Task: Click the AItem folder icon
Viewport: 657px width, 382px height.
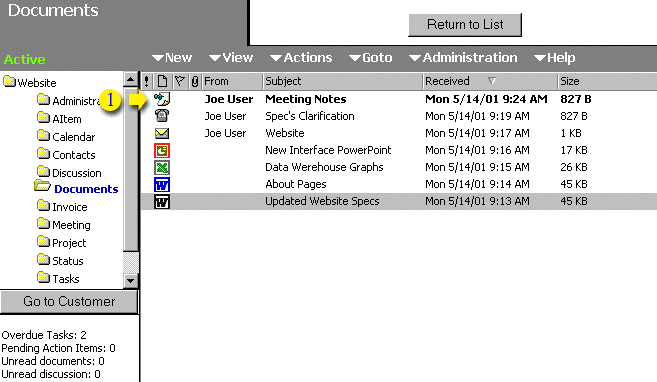Action: (x=43, y=117)
